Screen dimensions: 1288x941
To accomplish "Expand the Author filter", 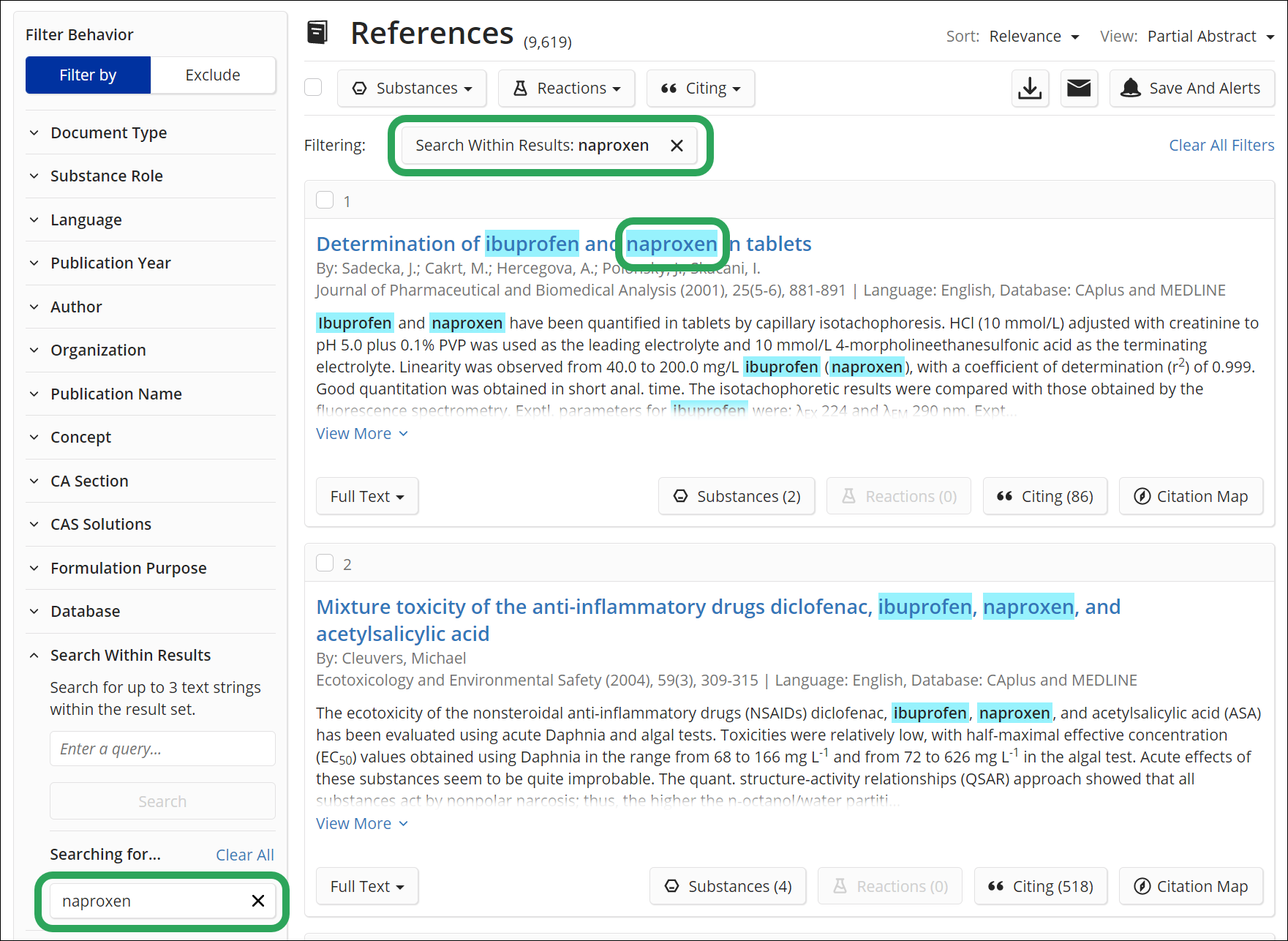I will (x=151, y=307).
